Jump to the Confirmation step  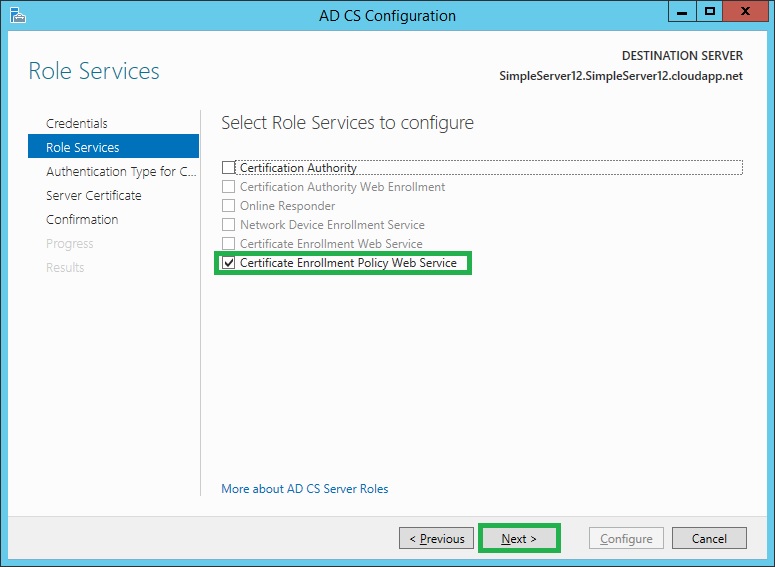(x=82, y=219)
